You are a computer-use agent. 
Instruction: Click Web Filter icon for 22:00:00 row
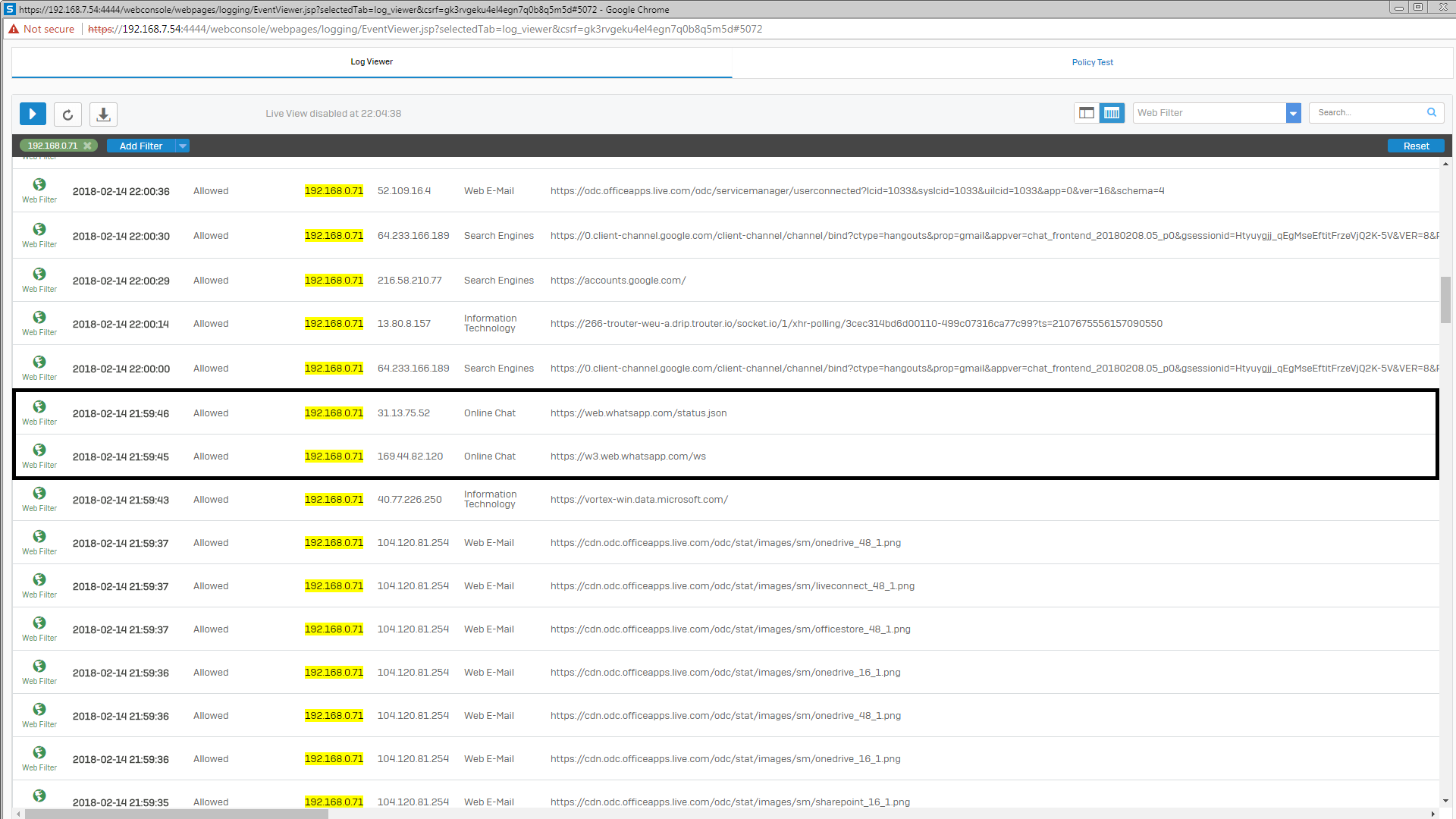39,362
